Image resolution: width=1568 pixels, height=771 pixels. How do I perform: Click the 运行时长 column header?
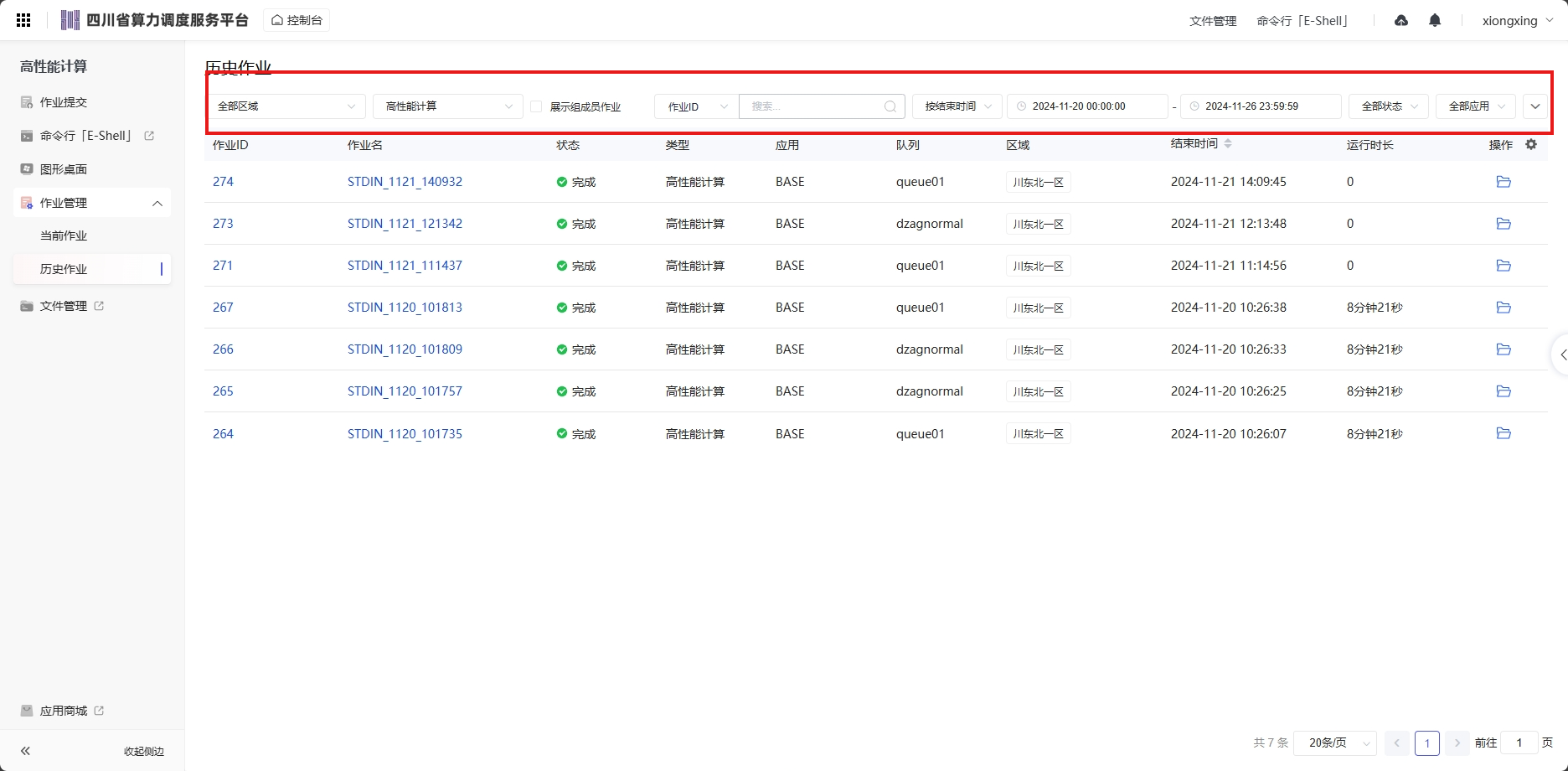pyautogui.click(x=1370, y=145)
